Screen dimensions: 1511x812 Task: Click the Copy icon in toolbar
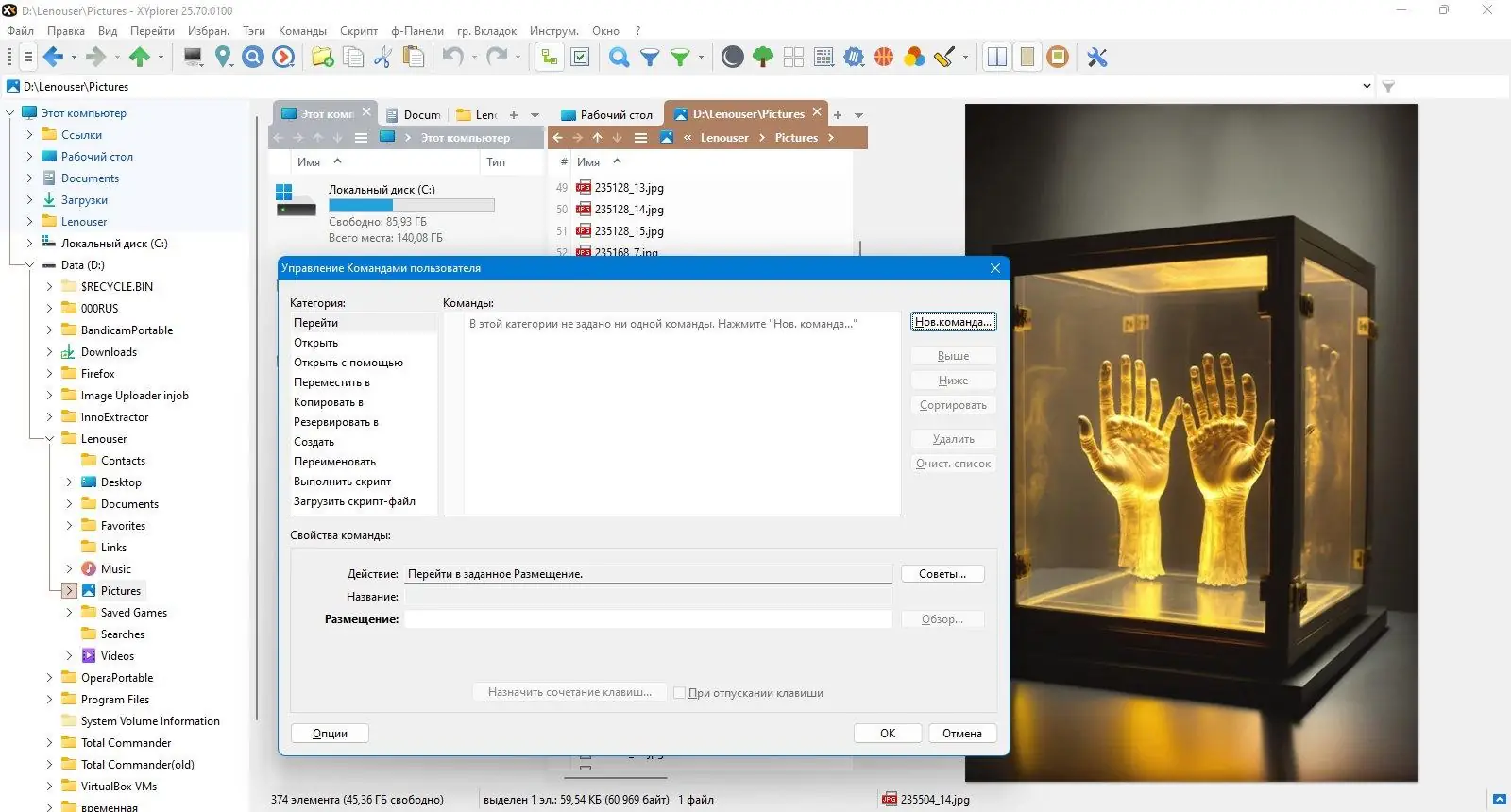coord(353,58)
